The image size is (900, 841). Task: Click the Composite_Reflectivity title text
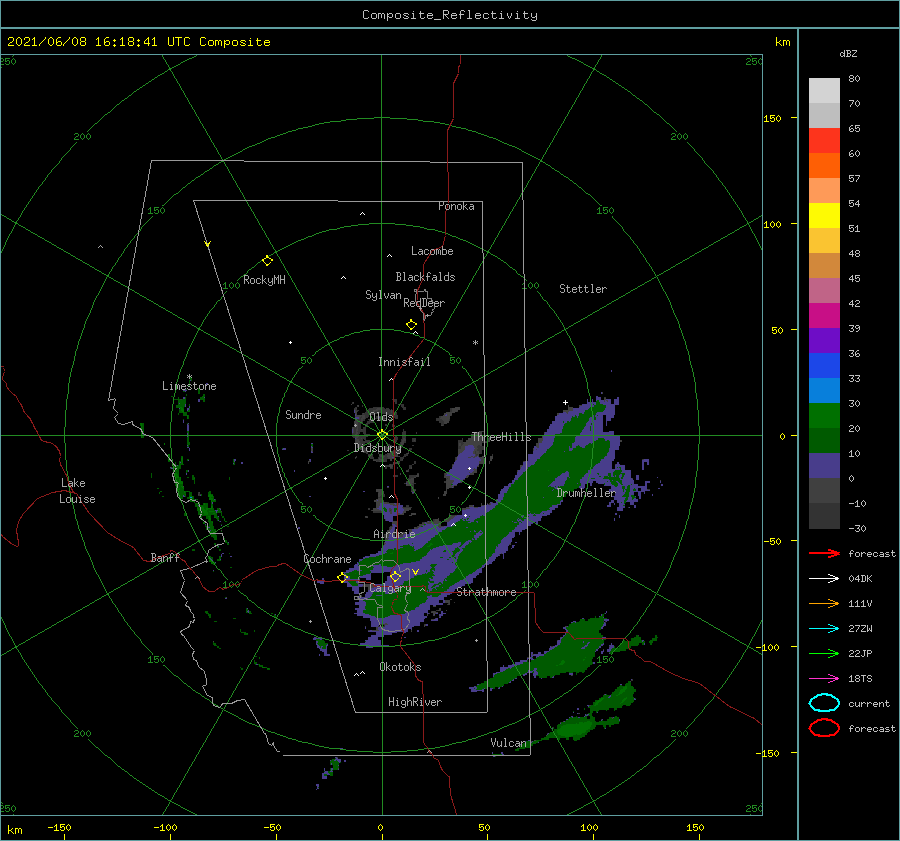pyautogui.click(x=450, y=15)
